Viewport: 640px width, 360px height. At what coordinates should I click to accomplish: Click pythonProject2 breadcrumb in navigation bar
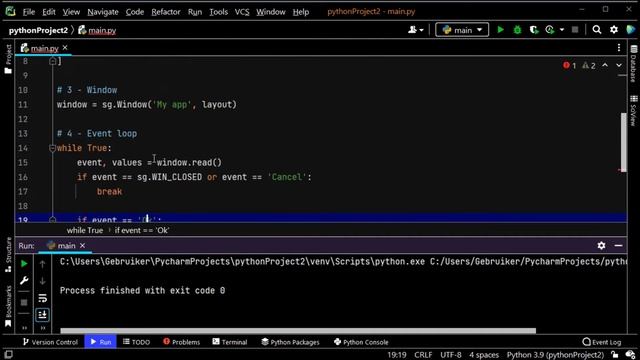[x=38, y=30]
